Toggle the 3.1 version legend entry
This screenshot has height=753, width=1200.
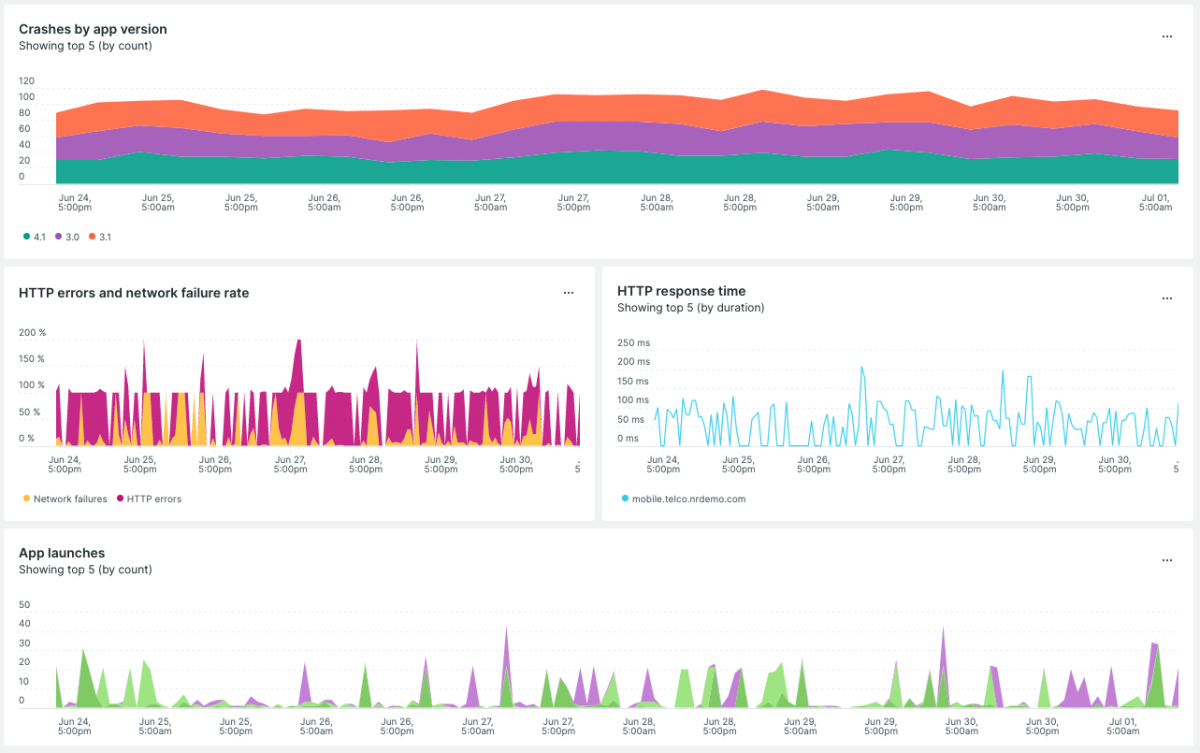(103, 236)
